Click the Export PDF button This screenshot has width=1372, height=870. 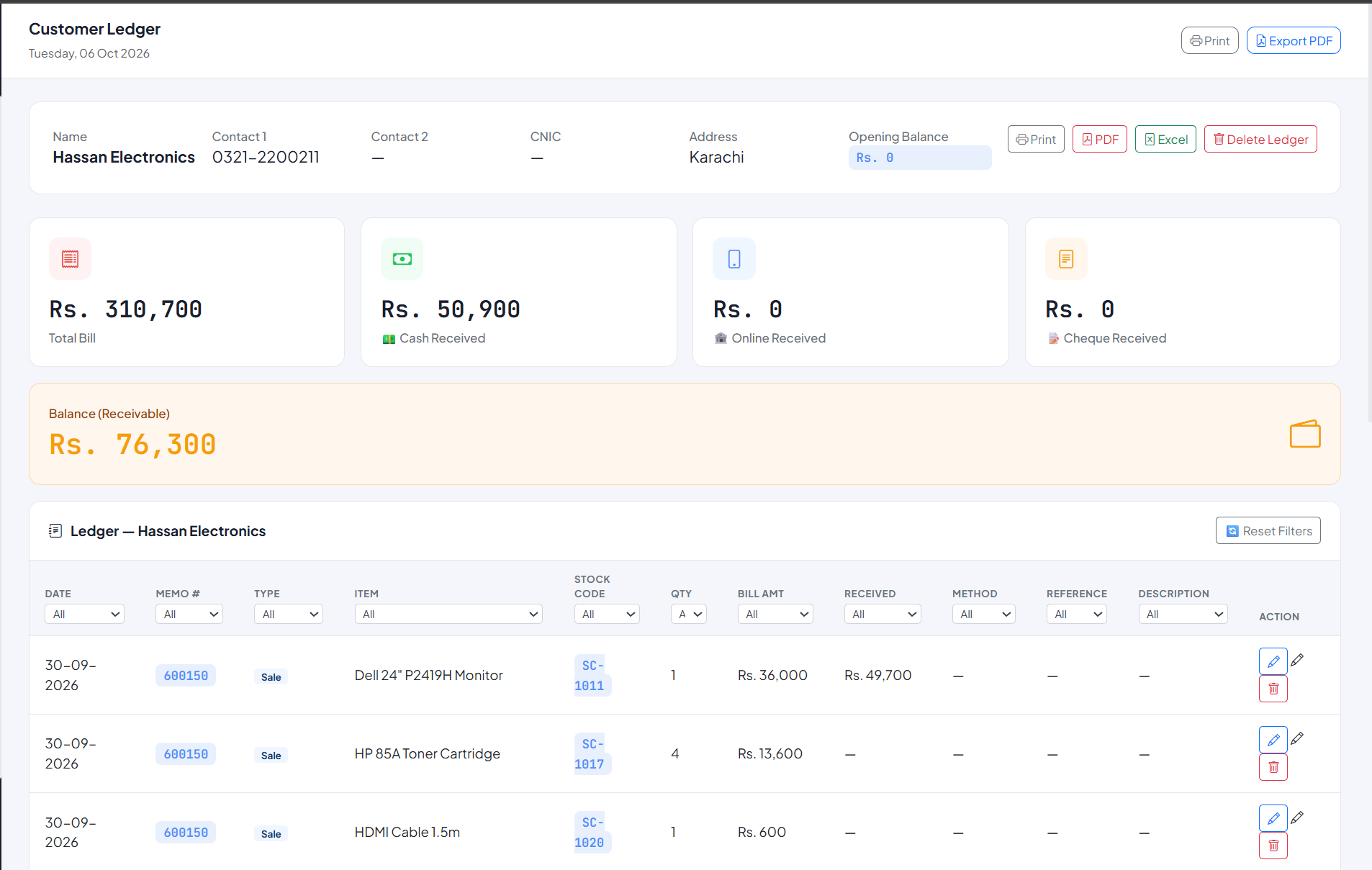tap(1294, 40)
